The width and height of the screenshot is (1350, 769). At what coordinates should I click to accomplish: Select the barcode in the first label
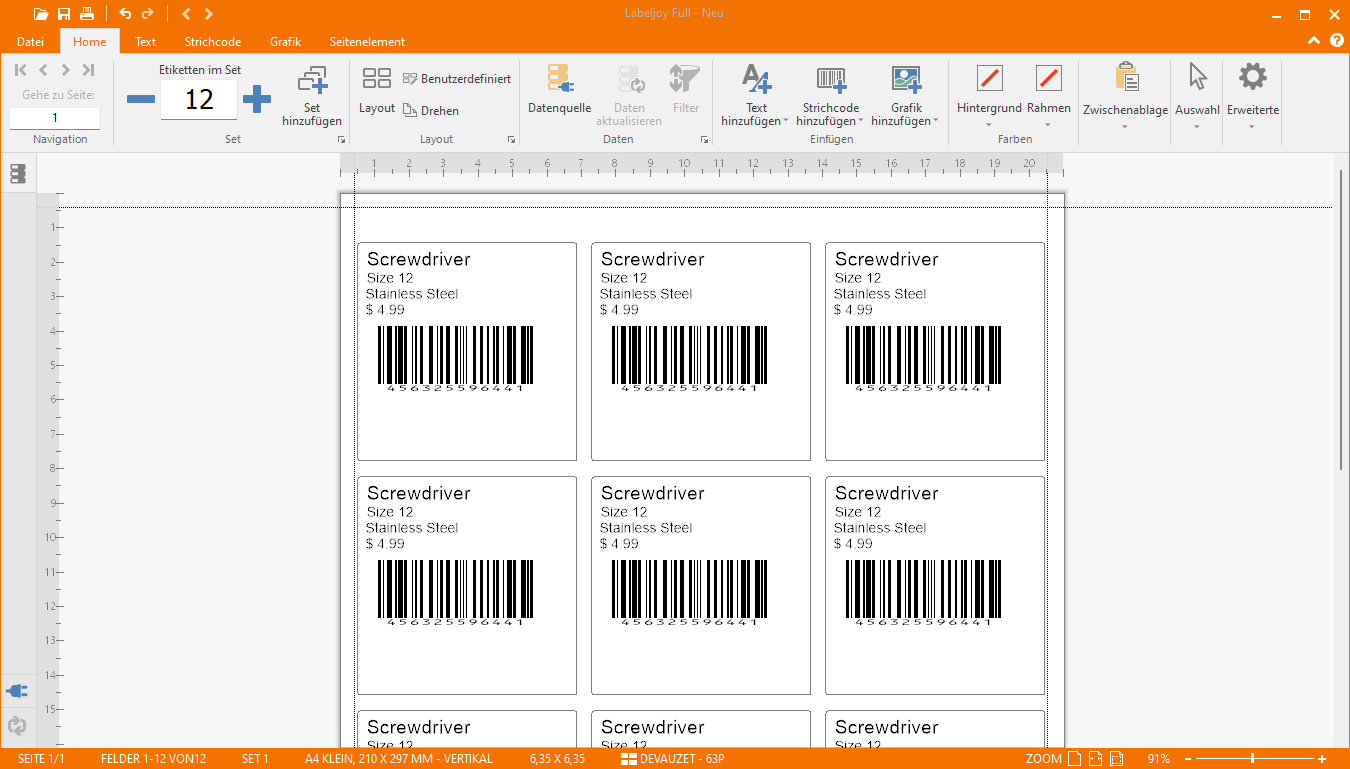(455, 357)
